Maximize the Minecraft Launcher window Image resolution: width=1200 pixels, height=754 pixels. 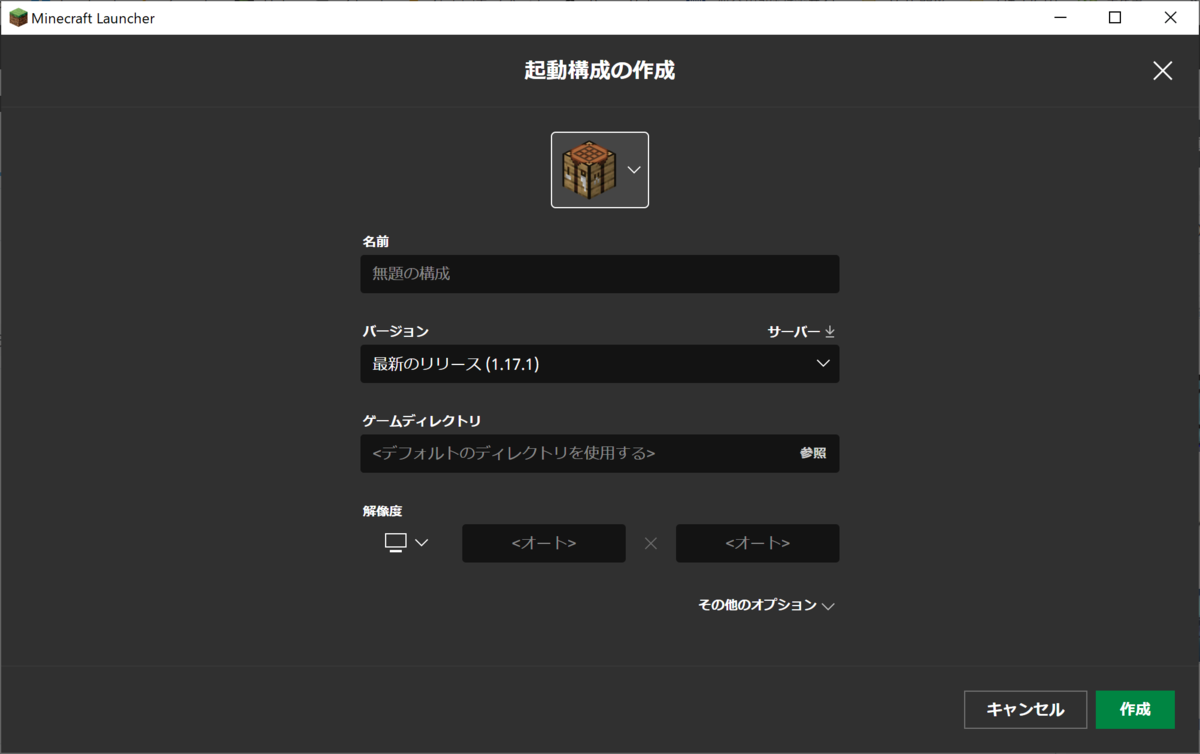point(1115,18)
